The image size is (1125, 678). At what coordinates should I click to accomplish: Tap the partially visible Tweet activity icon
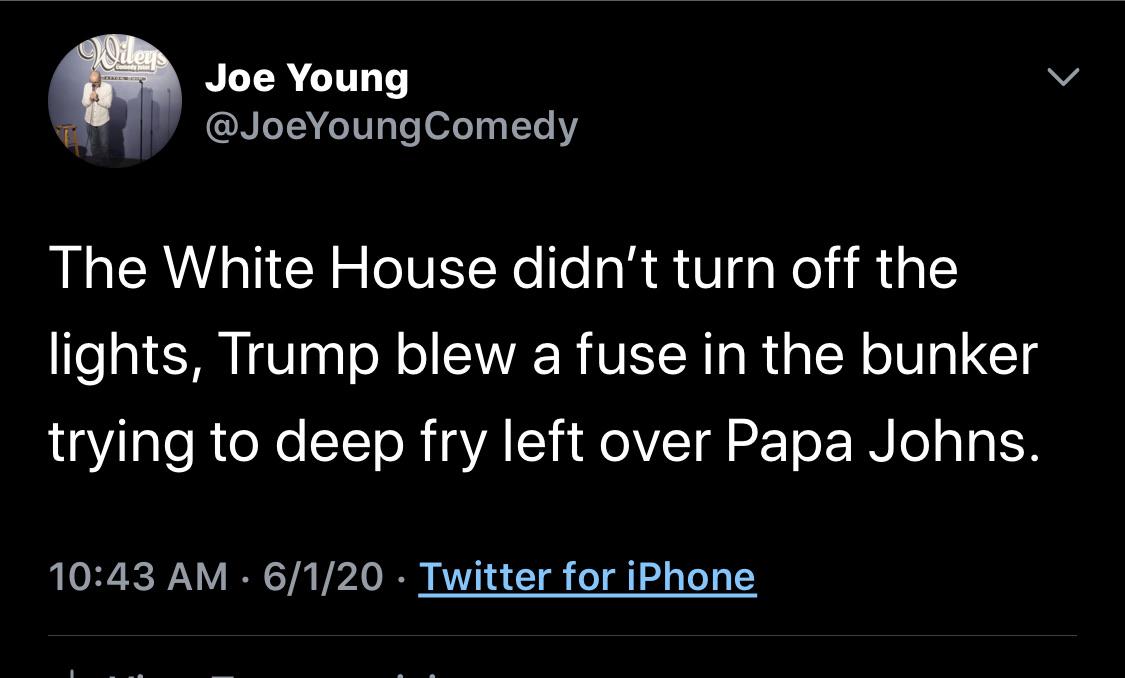(x=74, y=672)
